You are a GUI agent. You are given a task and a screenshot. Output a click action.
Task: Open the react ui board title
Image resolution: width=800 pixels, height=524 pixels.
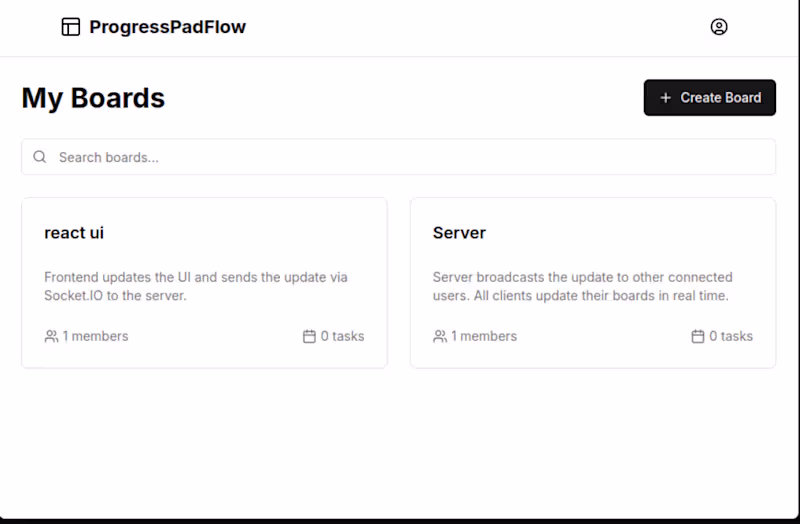(74, 233)
